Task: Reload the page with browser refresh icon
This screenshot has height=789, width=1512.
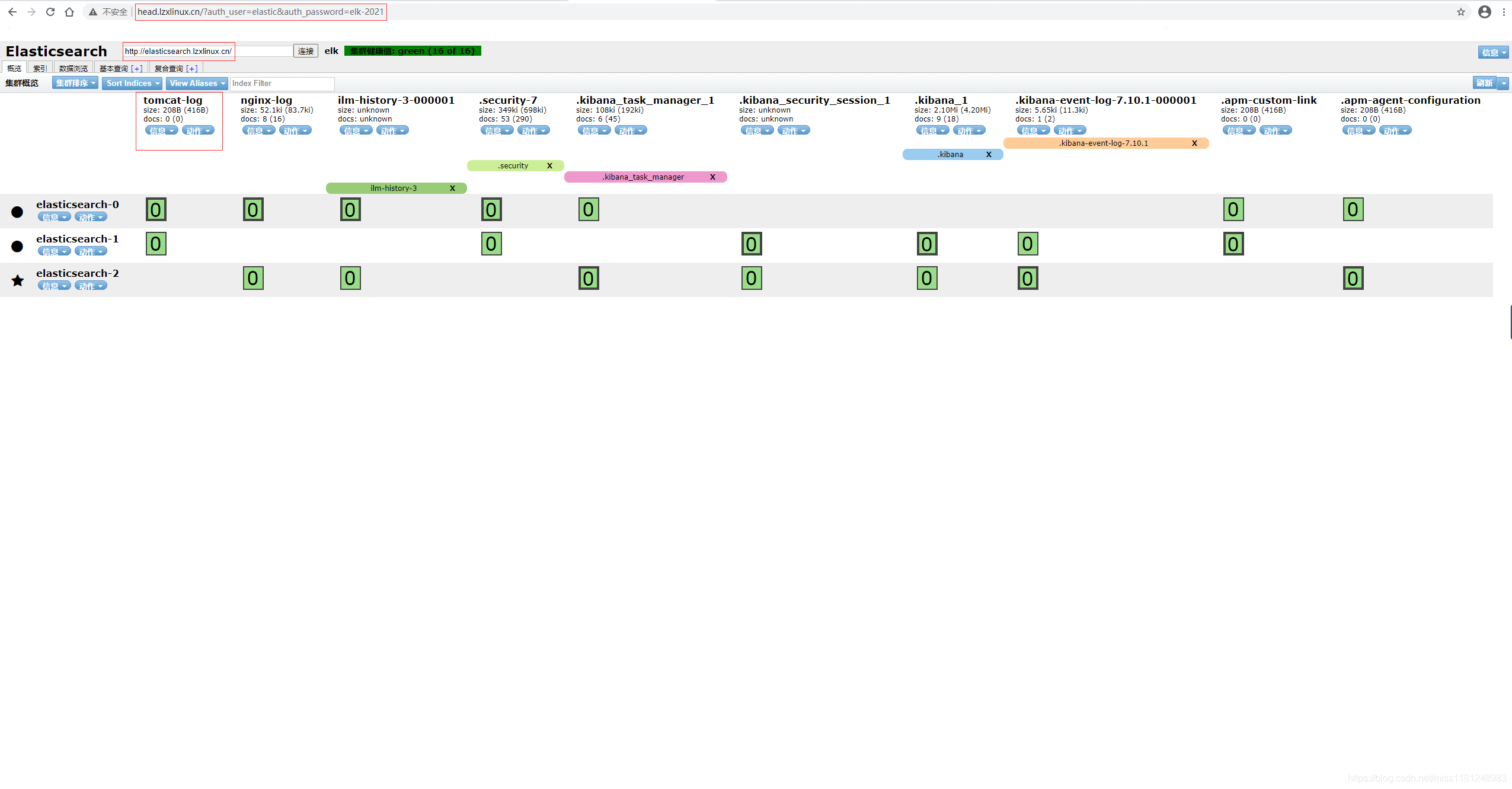Action: 50,12
